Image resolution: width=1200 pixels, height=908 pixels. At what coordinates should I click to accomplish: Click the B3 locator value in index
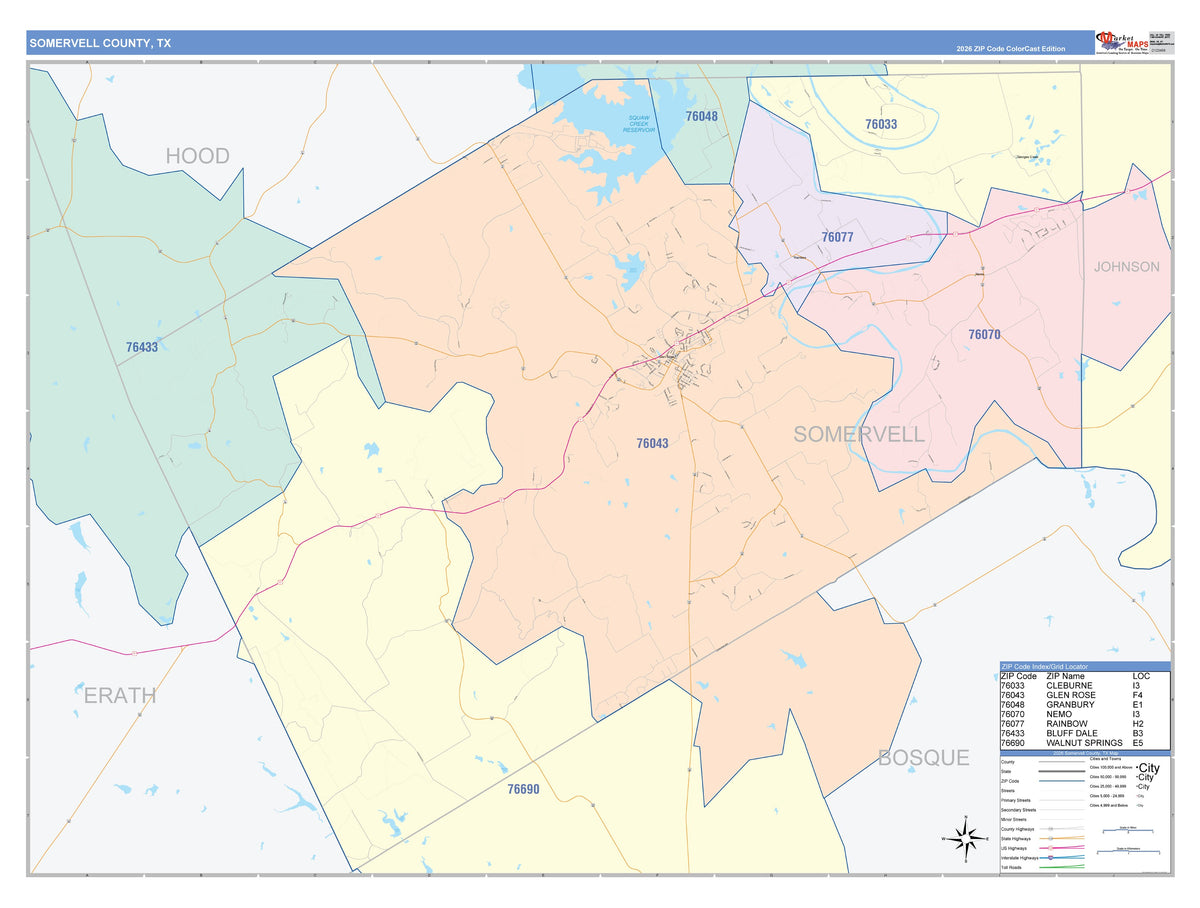(x=1138, y=734)
